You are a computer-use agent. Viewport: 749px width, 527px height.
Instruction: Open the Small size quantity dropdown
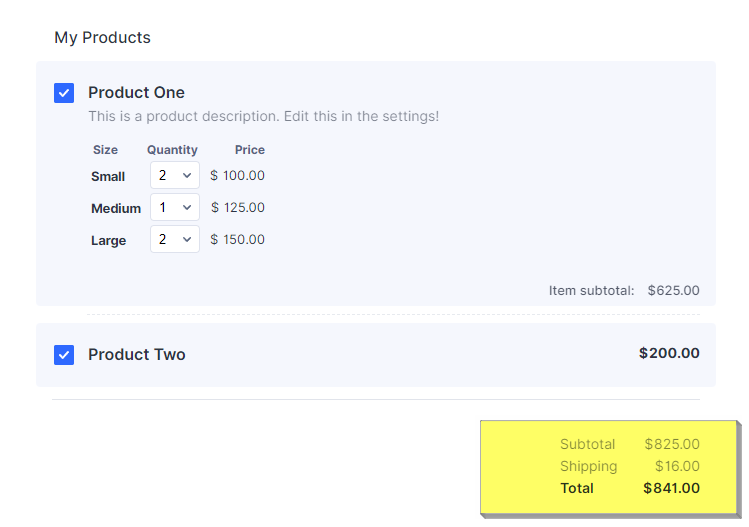point(175,176)
